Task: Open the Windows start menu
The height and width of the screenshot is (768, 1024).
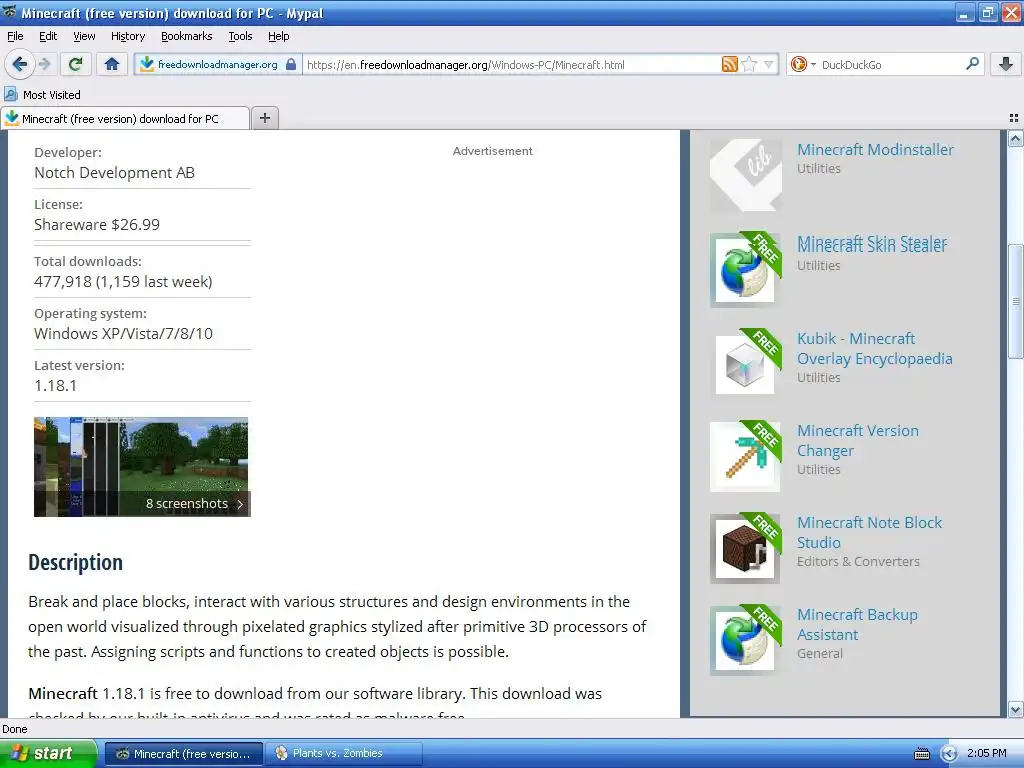Action: coord(47,753)
